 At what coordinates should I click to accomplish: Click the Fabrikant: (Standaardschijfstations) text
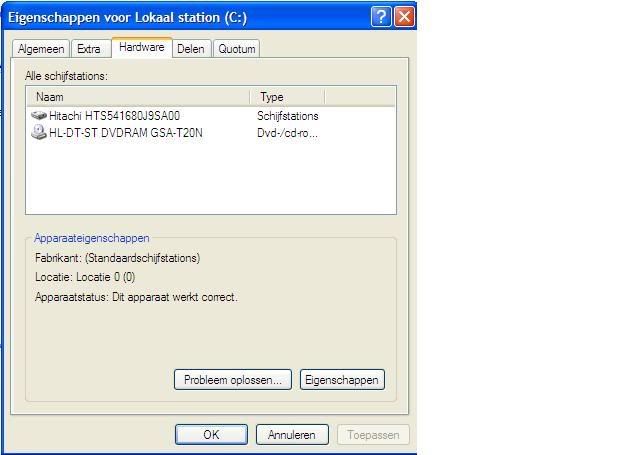(x=118, y=258)
